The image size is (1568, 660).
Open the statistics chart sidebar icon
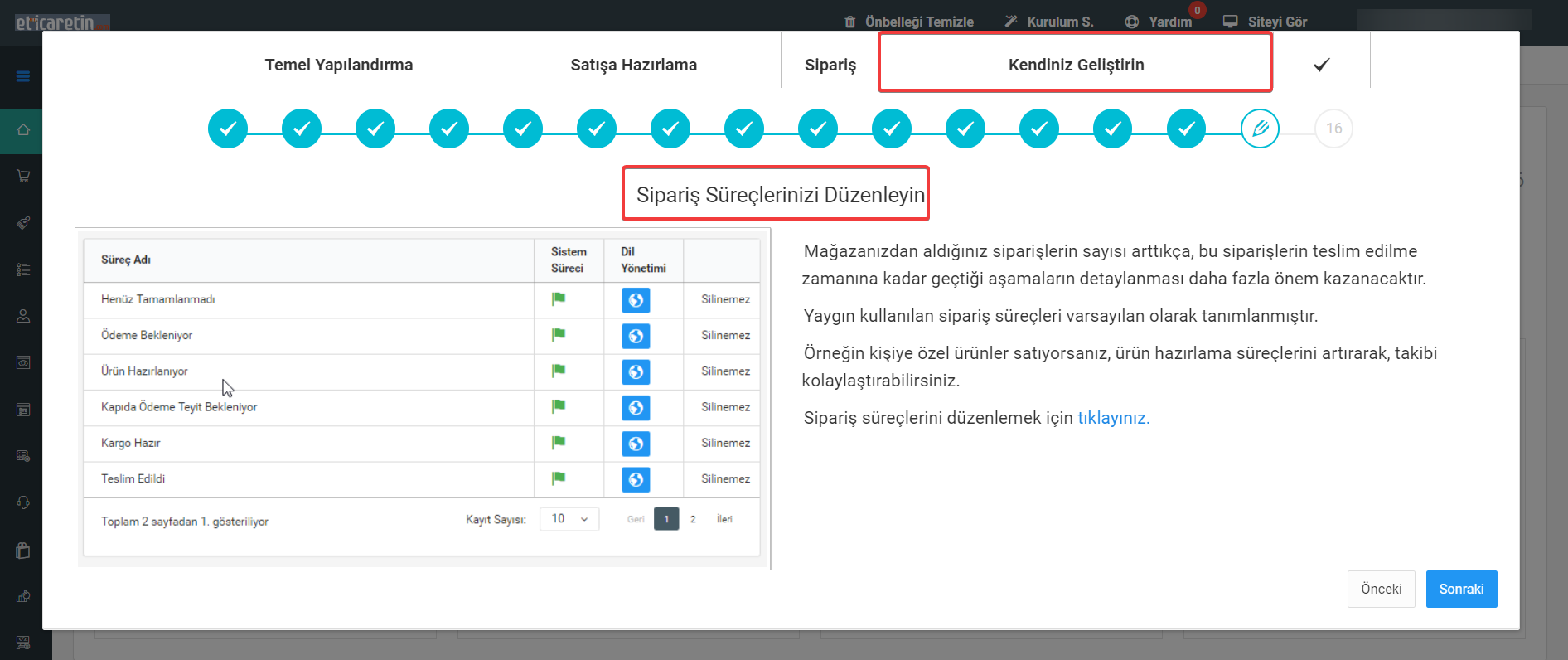pyautogui.click(x=23, y=596)
